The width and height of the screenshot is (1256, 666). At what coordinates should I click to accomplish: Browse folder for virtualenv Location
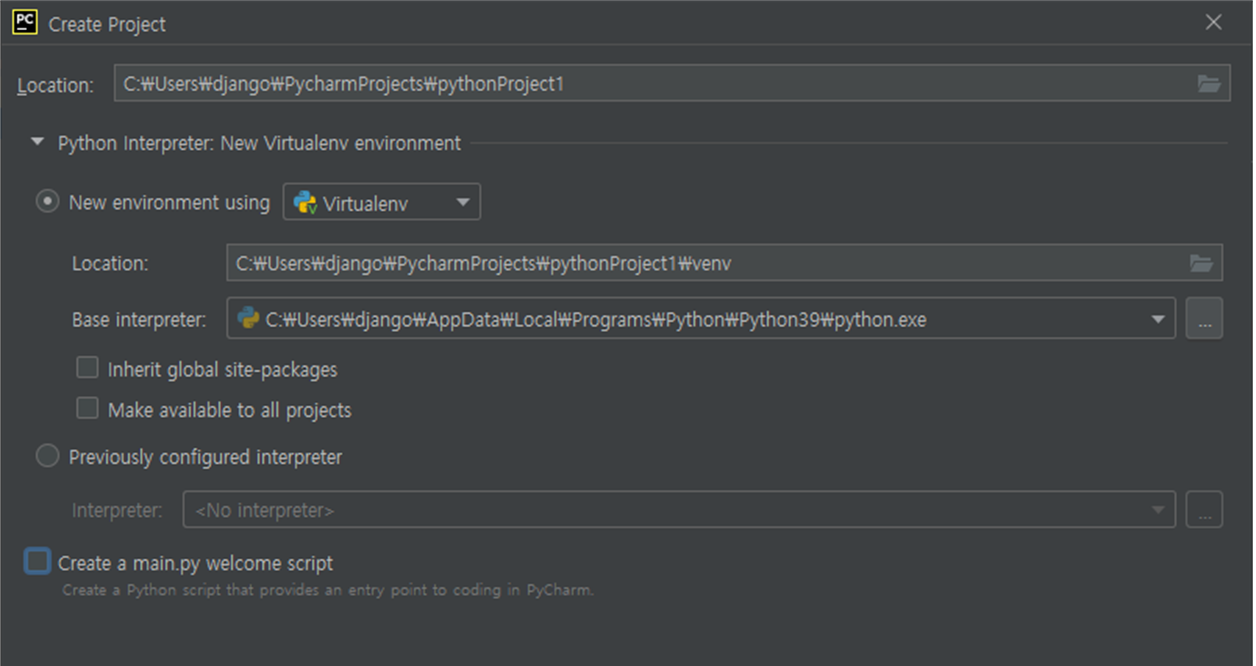click(x=1201, y=263)
